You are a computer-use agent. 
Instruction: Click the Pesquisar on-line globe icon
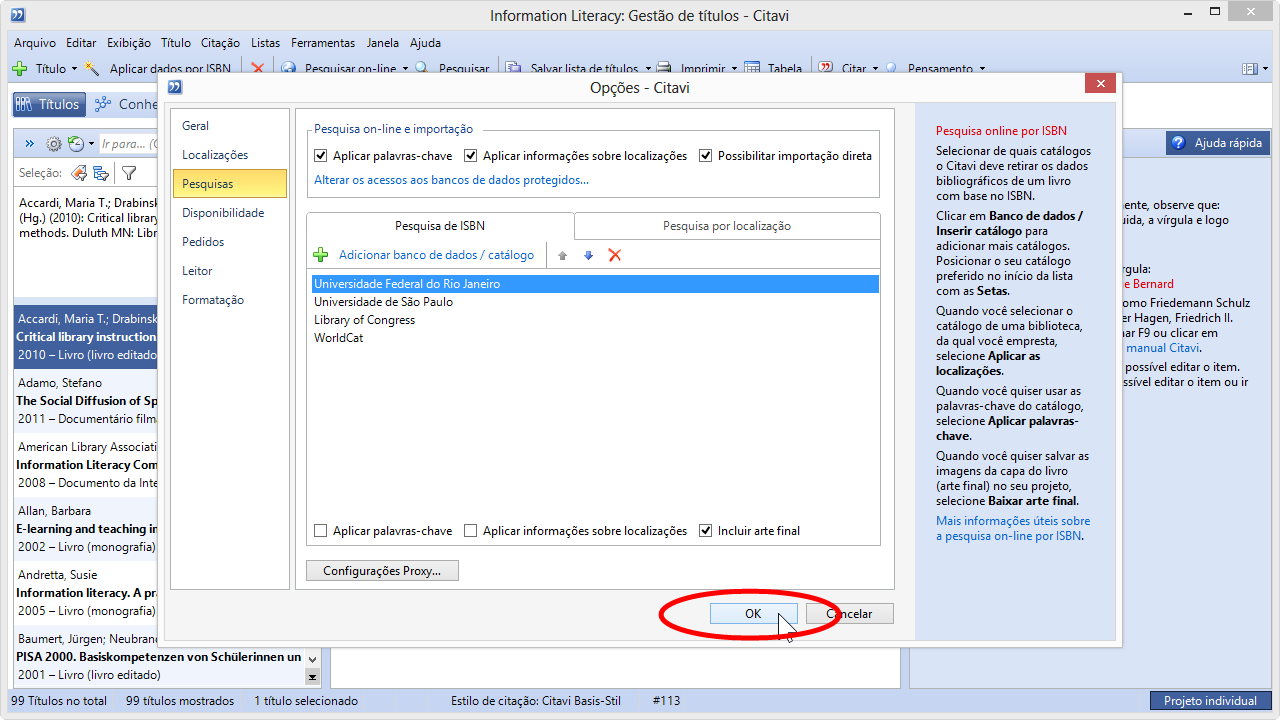(288, 69)
